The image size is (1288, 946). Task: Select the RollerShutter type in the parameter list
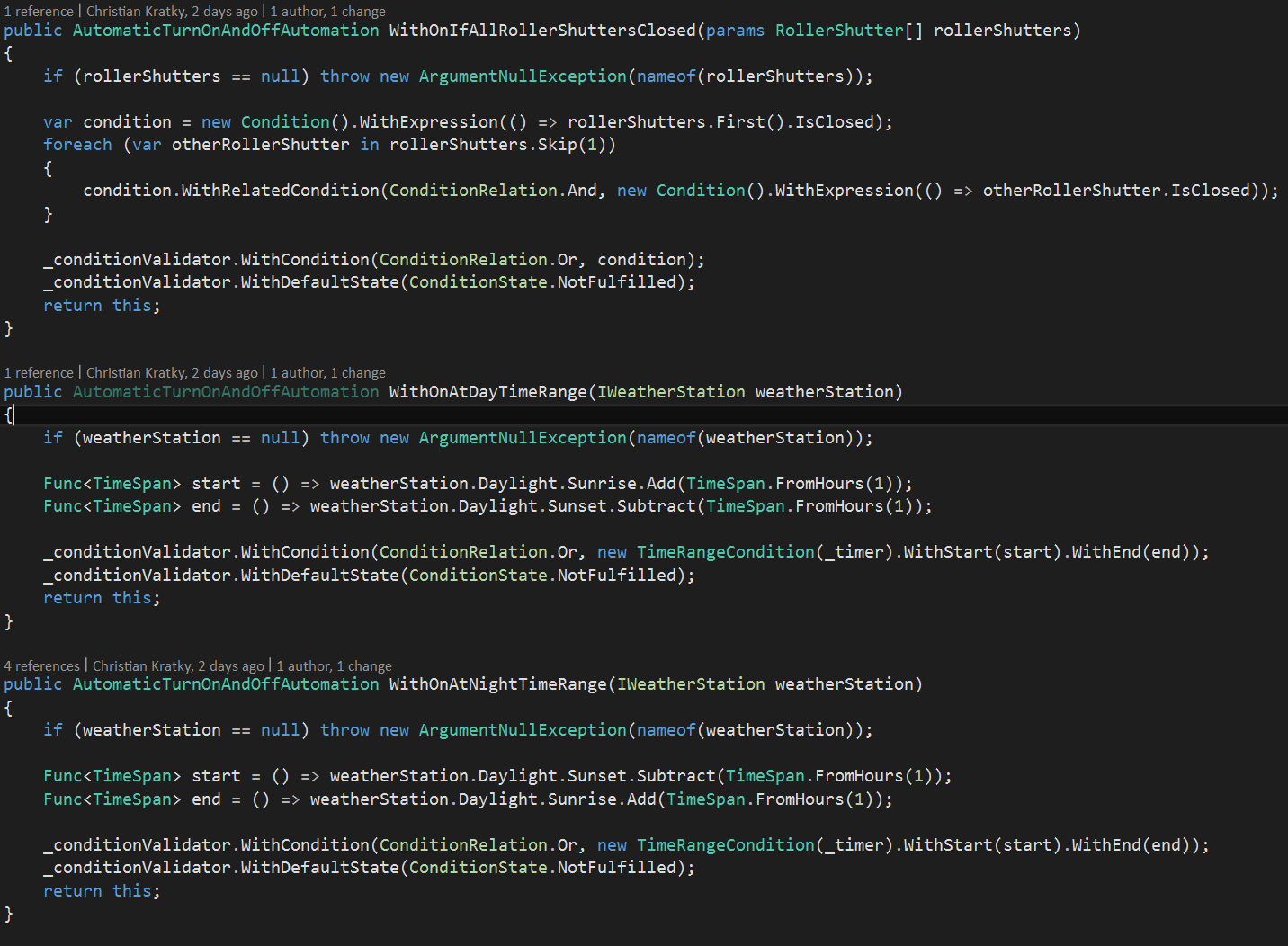837,30
